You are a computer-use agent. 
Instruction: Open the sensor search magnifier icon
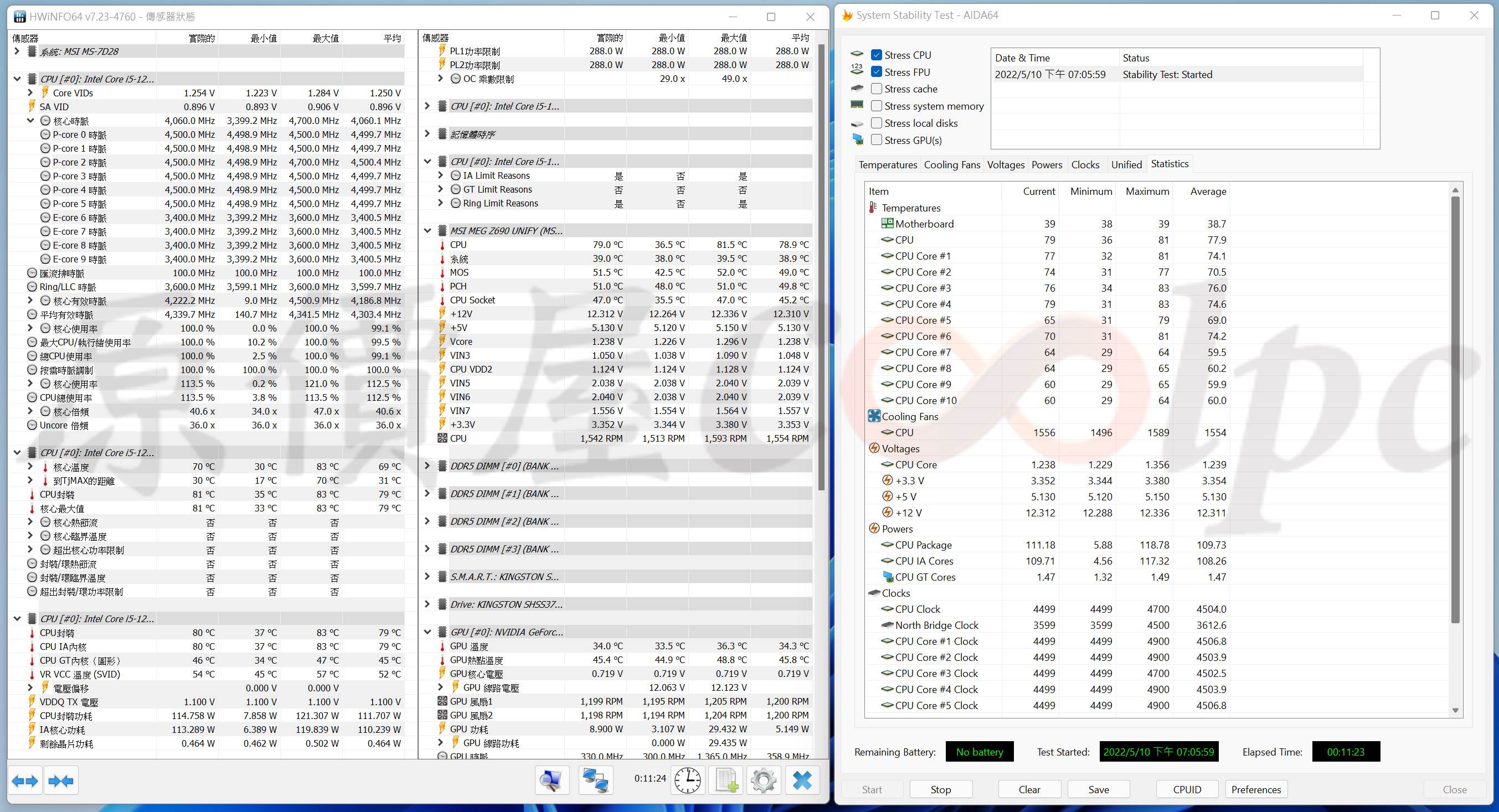(551, 780)
